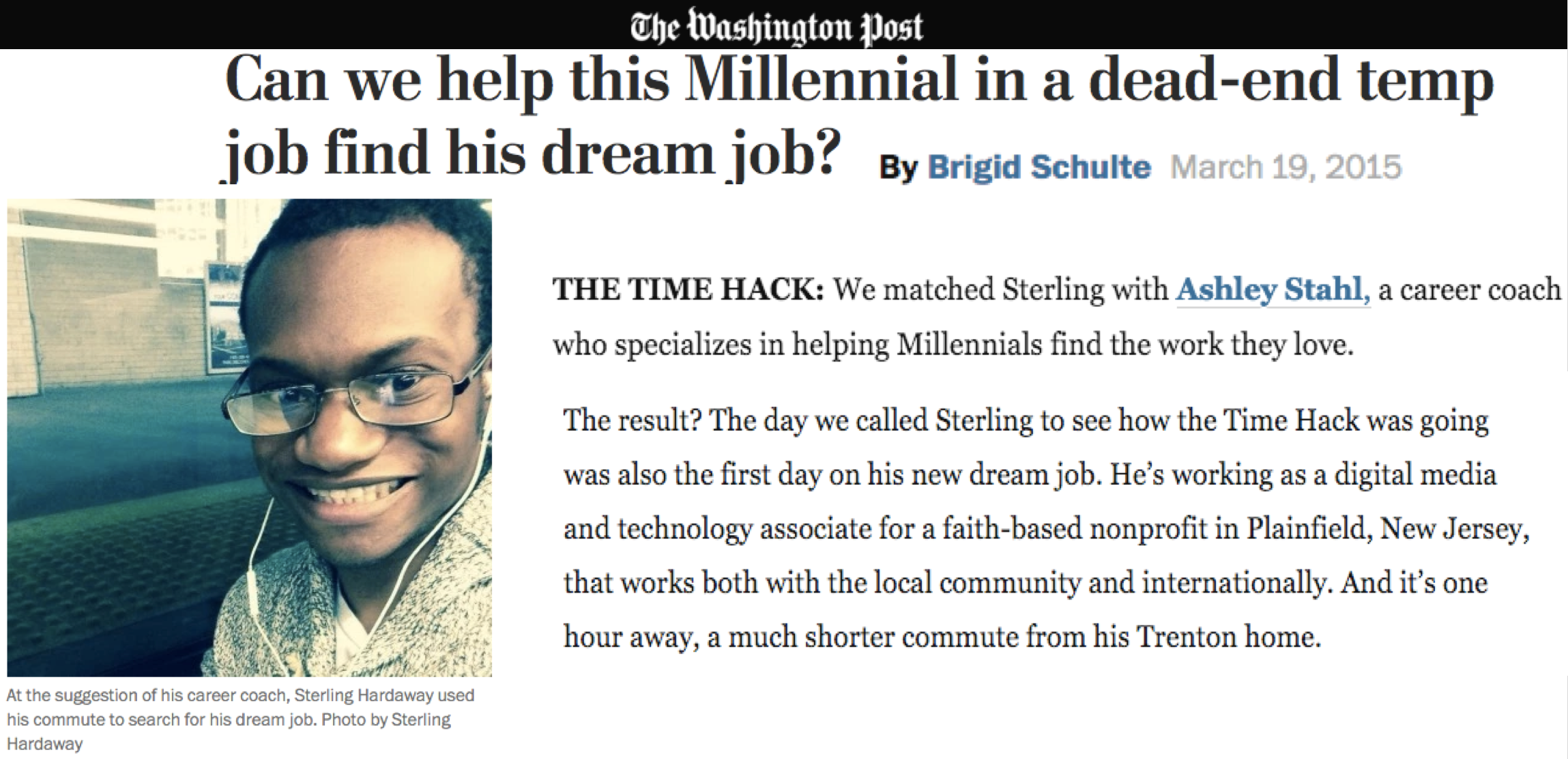Click the caption line starting "At the suggestion"
1568x759 pixels.
(x=240, y=696)
